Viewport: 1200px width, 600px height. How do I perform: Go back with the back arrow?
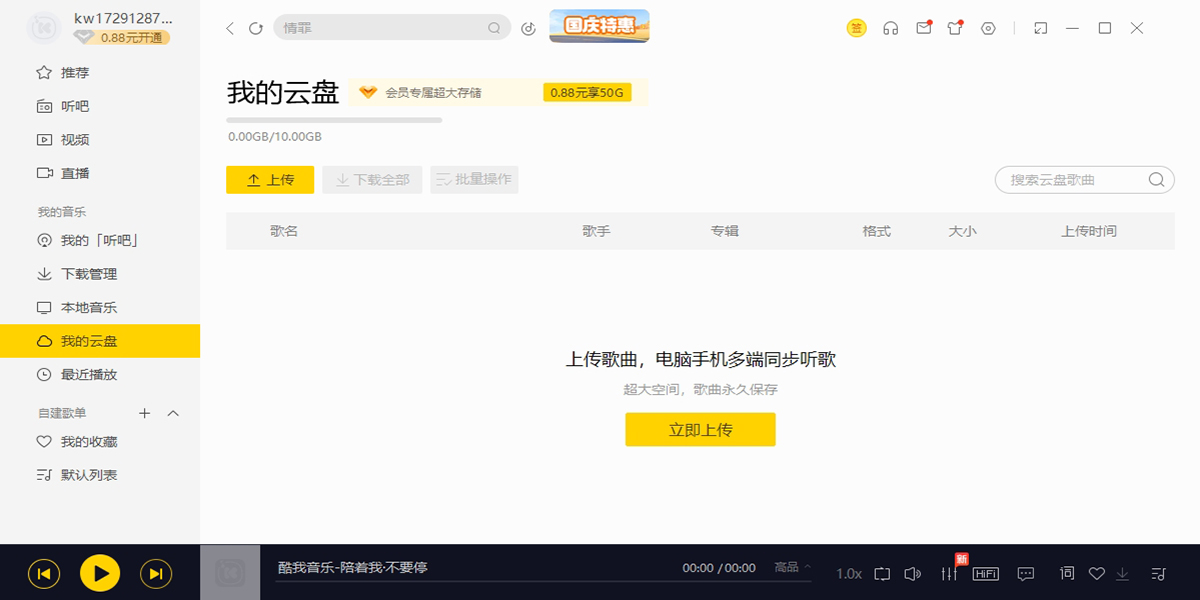(230, 29)
